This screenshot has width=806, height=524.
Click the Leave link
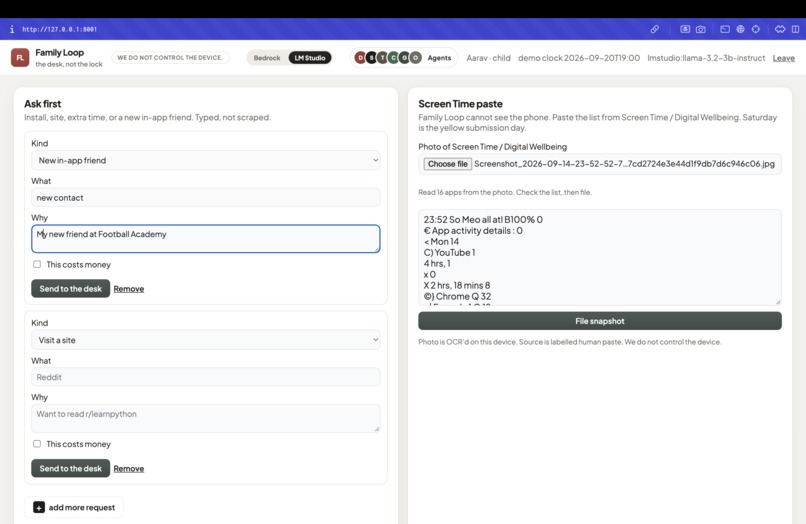coord(783,58)
